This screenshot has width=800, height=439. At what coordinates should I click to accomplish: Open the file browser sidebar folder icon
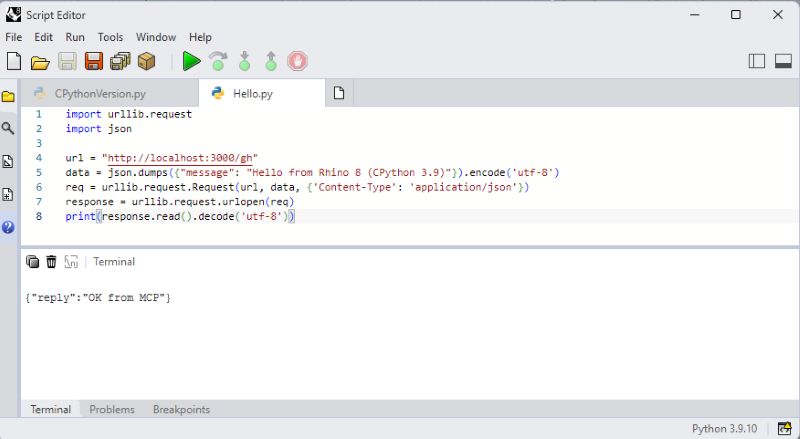tap(8, 96)
